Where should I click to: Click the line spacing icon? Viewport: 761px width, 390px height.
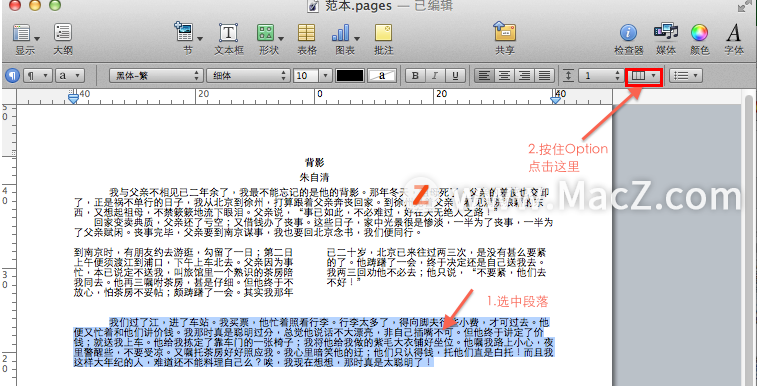[568, 76]
